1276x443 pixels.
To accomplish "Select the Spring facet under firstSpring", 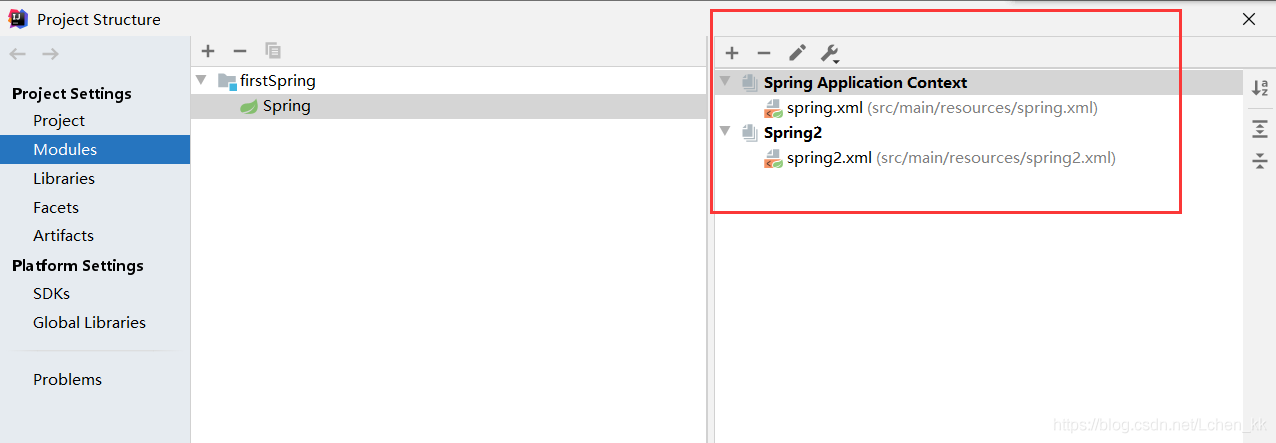I will coord(448,106).
